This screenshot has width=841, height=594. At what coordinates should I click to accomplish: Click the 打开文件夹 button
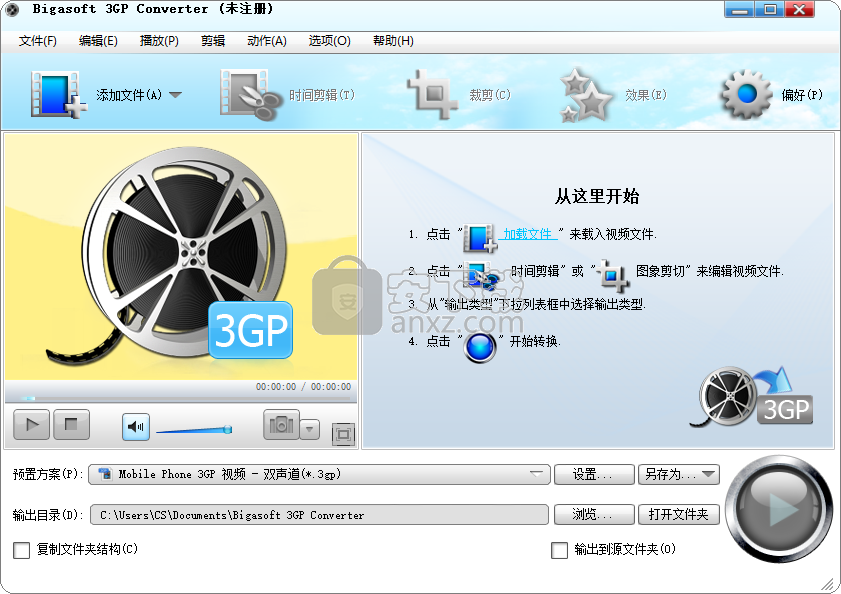(x=678, y=515)
